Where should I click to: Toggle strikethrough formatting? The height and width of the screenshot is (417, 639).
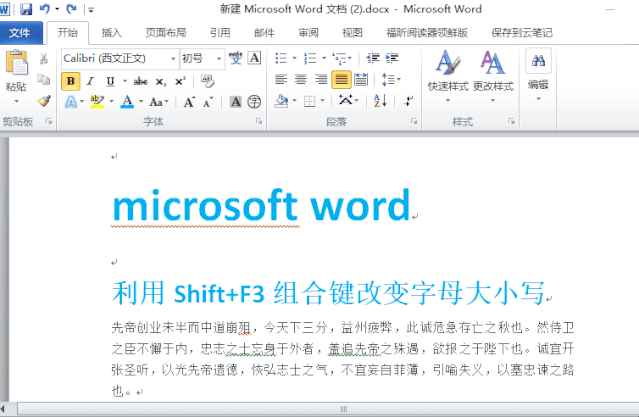click(141, 82)
